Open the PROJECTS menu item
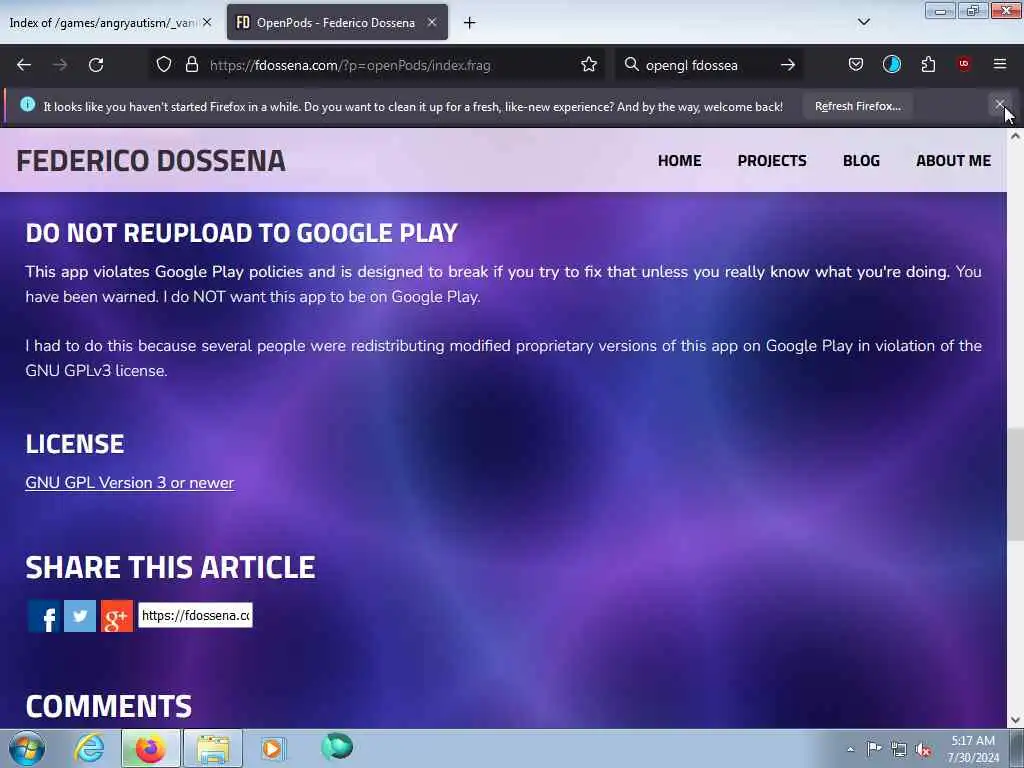 coord(772,161)
